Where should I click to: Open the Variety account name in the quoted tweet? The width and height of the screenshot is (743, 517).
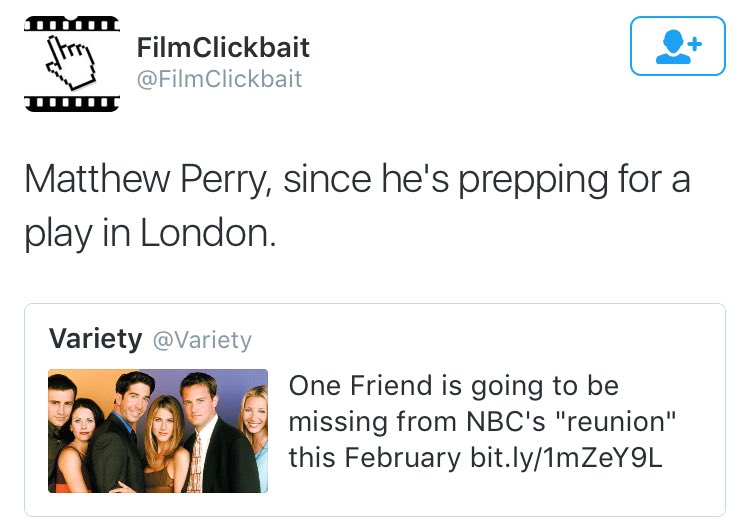(95, 339)
